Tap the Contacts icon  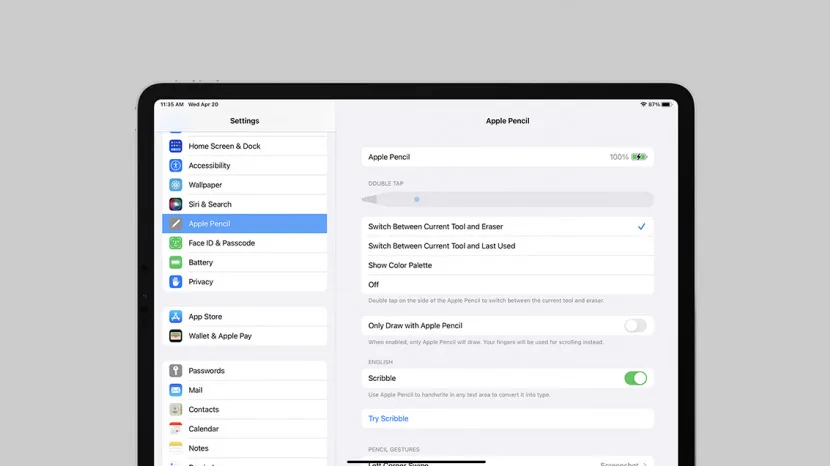click(x=176, y=409)
